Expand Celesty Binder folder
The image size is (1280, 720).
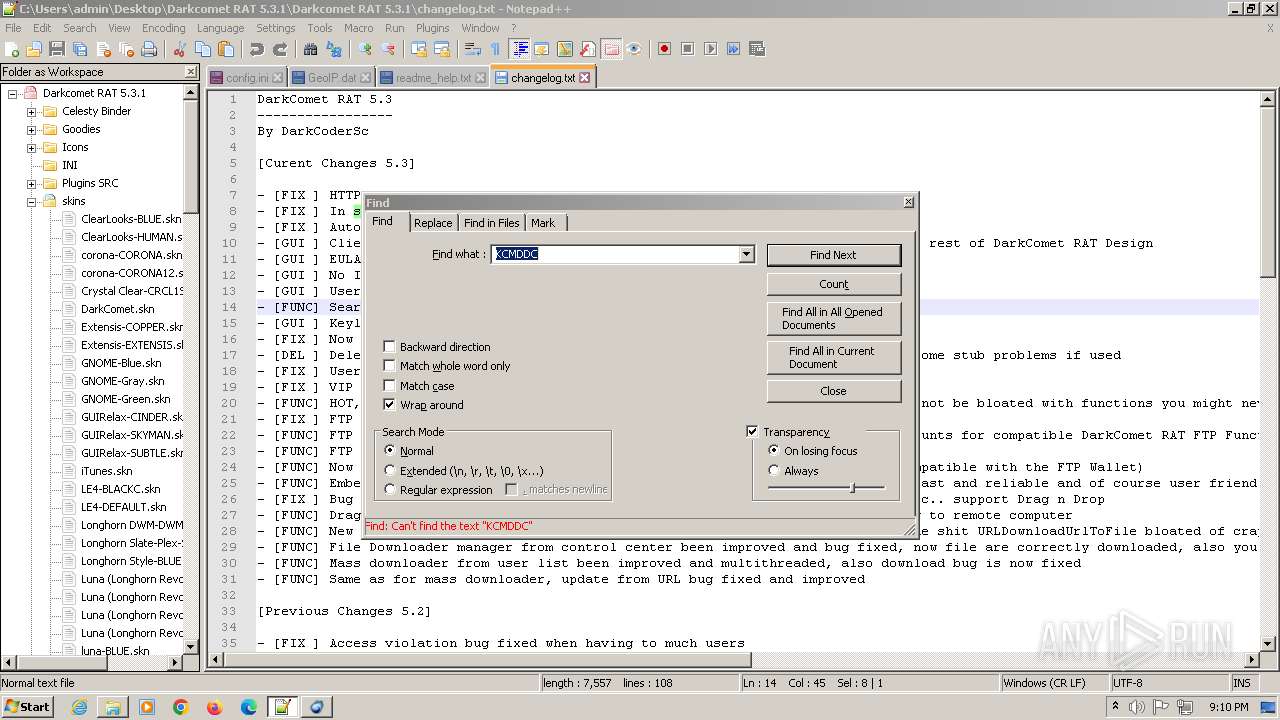pyautogui.click(x=31, y=111)
